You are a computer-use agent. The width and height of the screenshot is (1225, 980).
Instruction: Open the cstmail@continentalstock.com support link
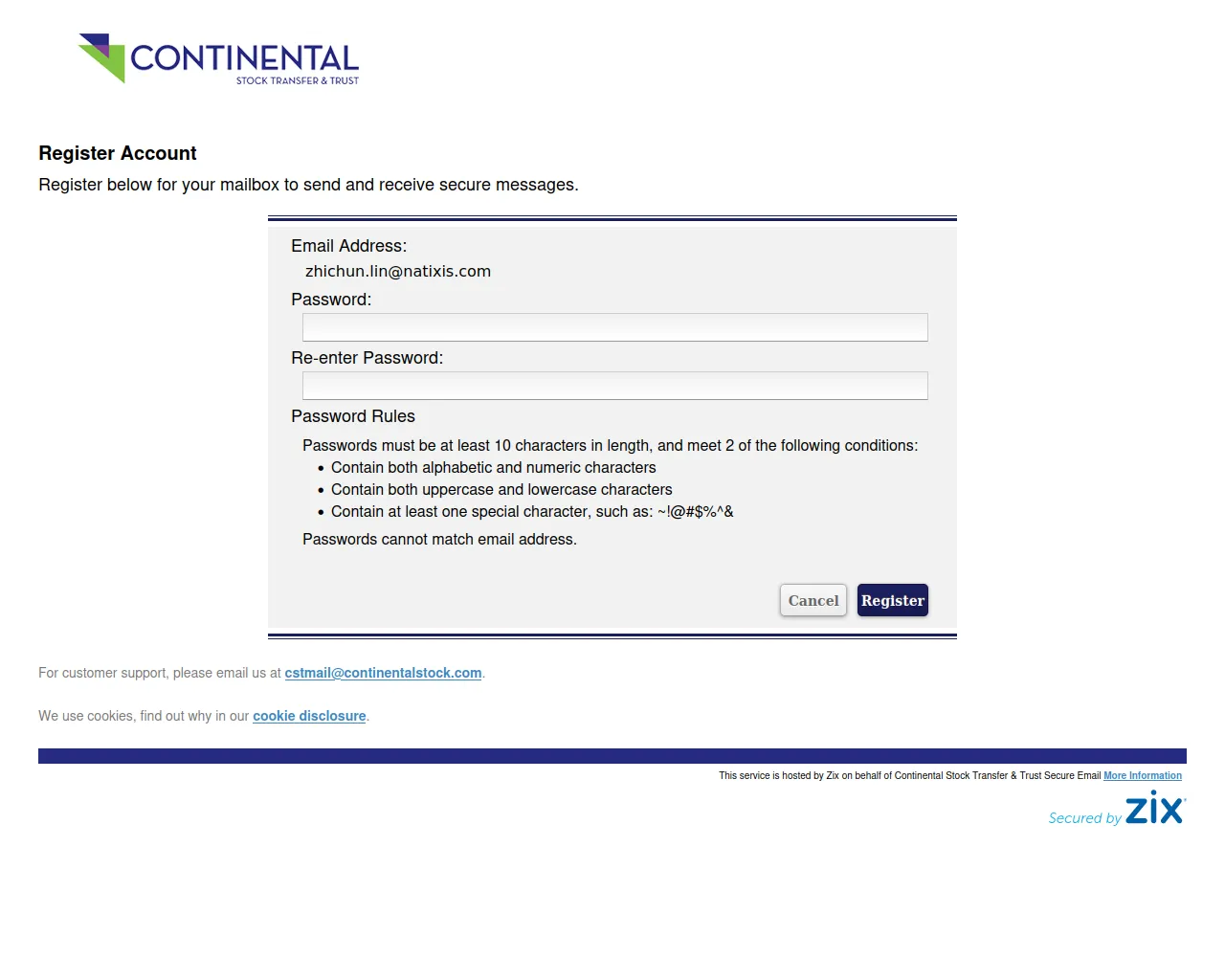[x=383, y=673]
